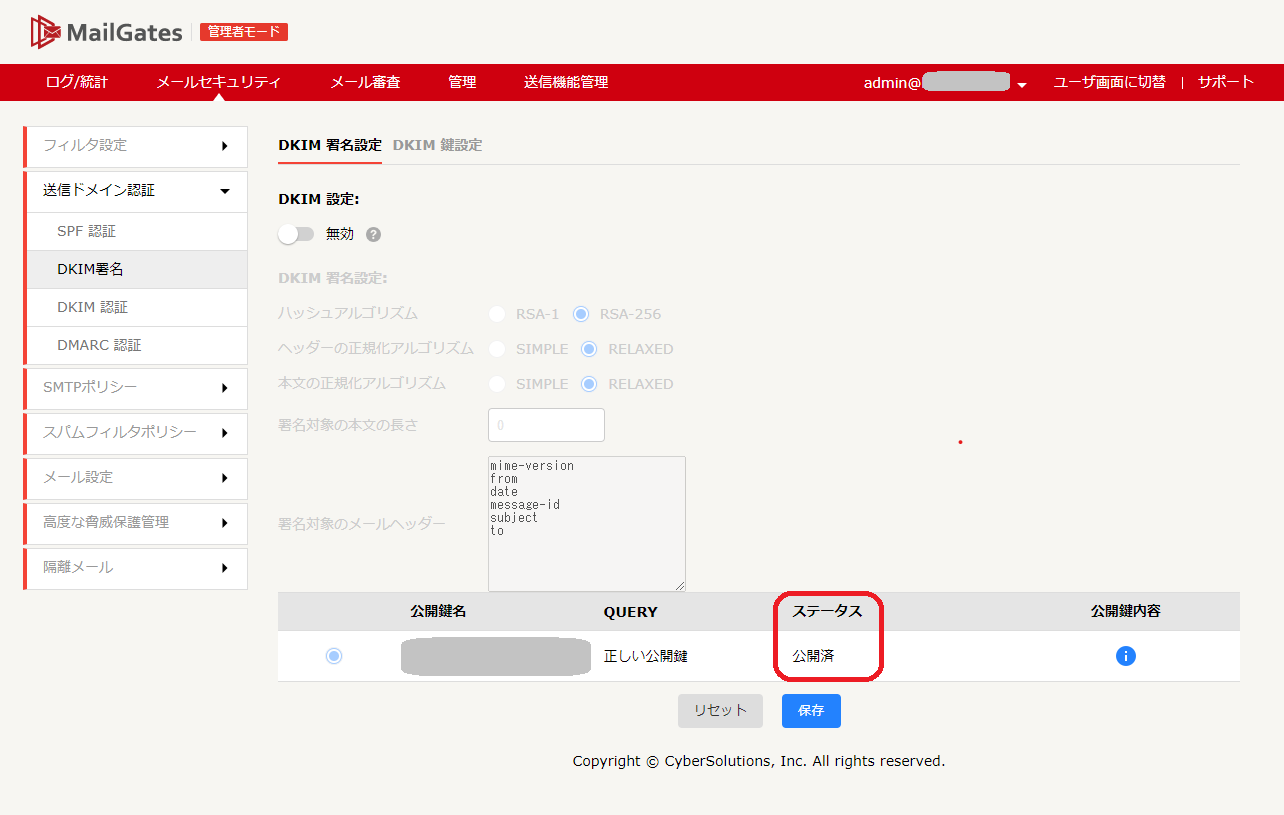Select RSA-256 hash algorithm
The width and height of the screenshot is (1284, 815).
[x=581, y=314]
